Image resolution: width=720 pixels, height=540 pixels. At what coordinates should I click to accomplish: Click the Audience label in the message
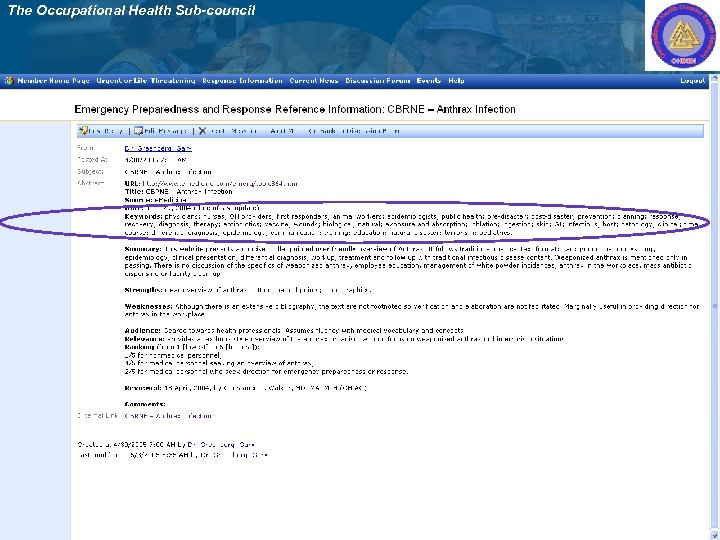tap(142, 331)
